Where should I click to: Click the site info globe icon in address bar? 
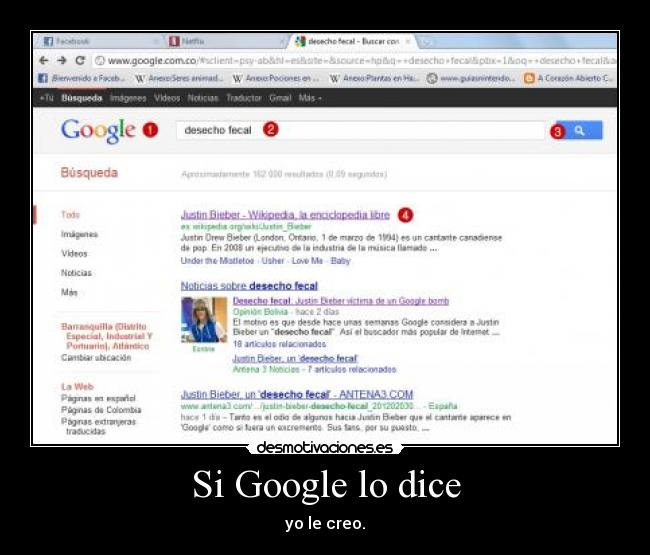100,61
